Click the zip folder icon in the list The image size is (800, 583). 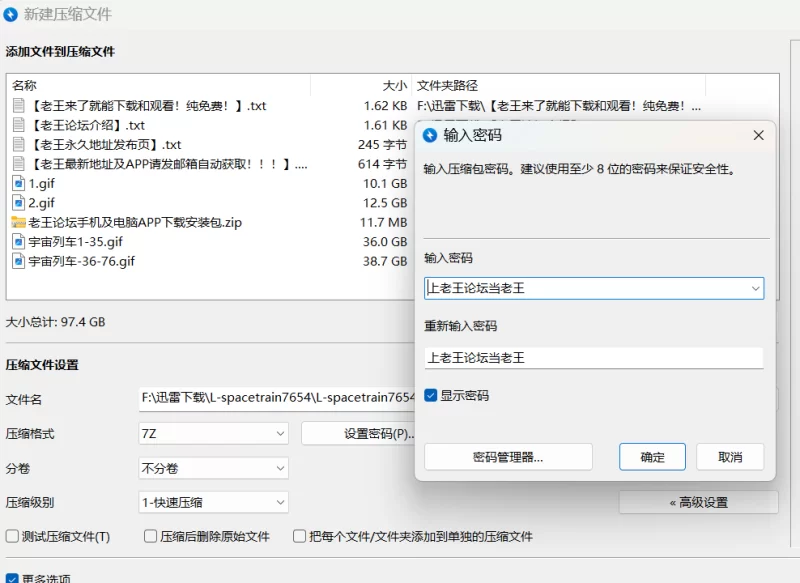click(19, 222)
